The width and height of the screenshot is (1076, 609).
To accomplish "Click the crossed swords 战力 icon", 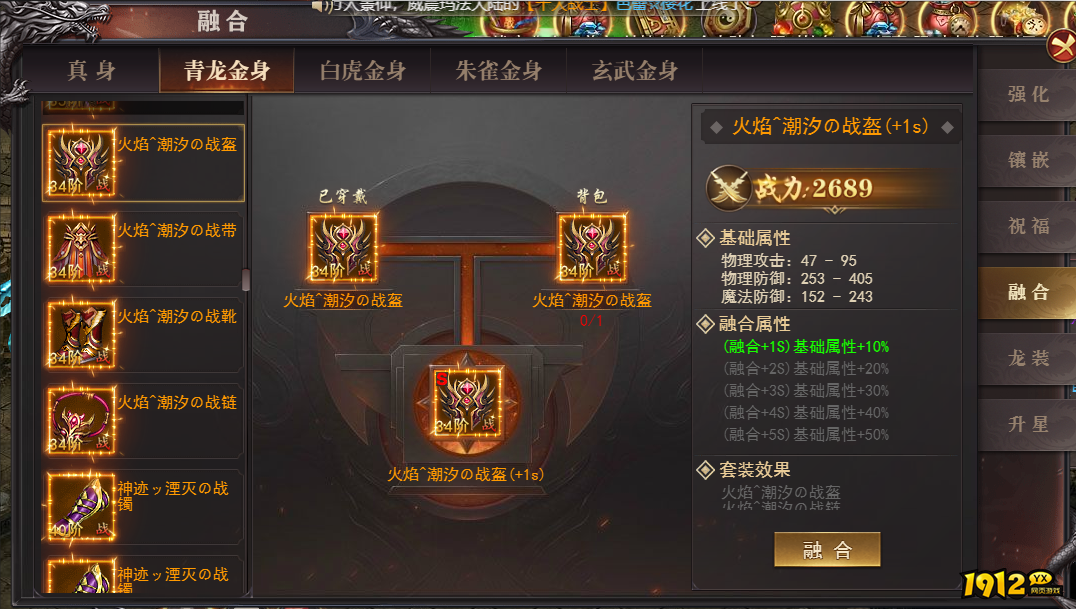I will click(x=728, y=187).
